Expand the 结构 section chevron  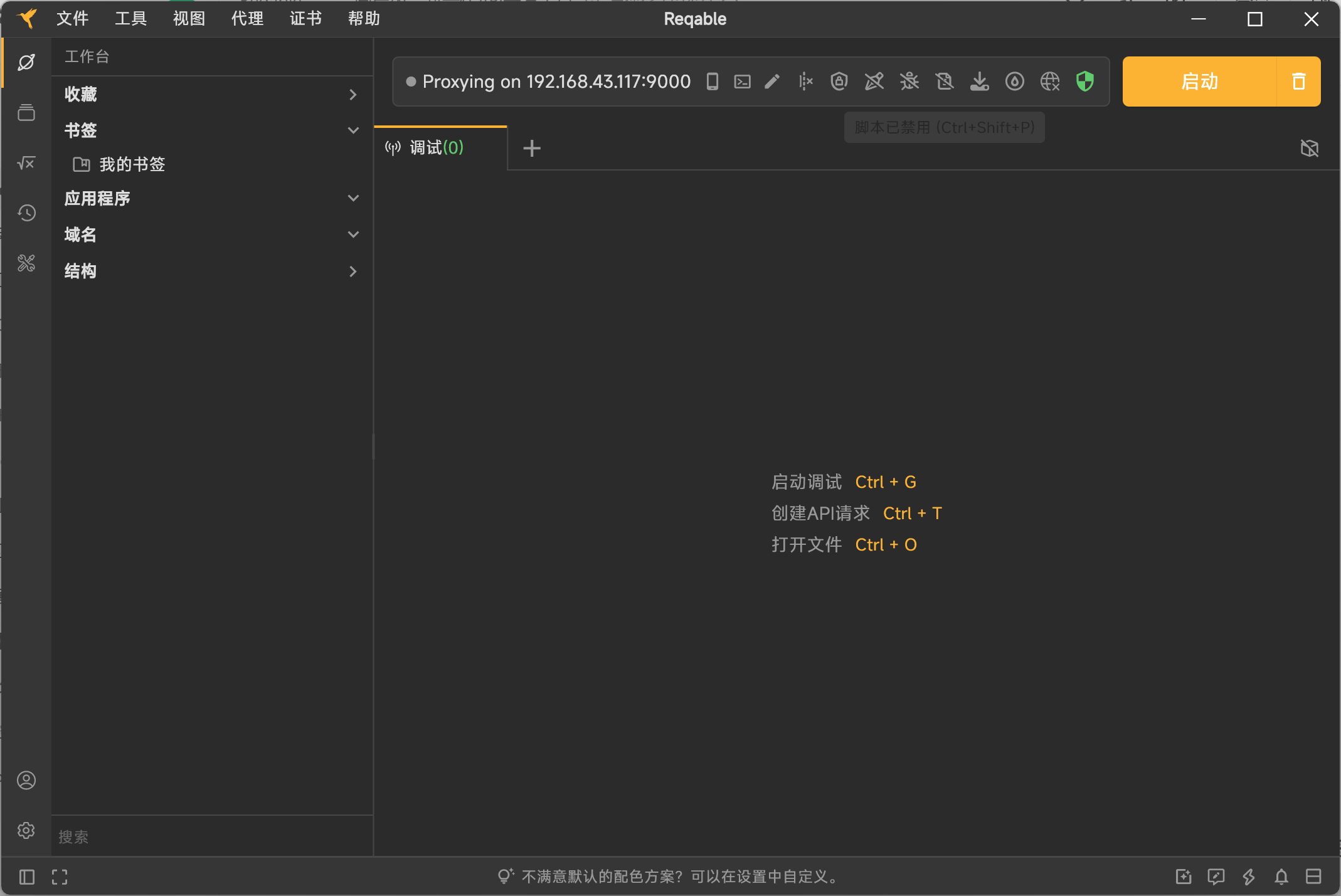point(353,271)
